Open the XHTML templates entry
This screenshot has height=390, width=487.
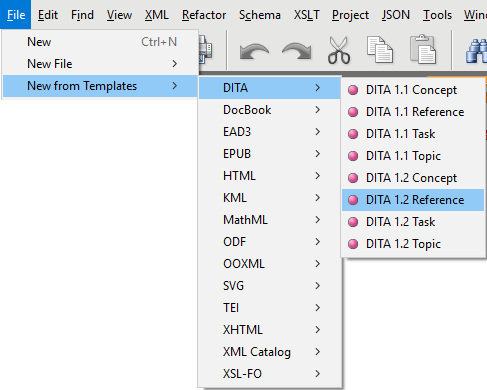(270, 330)
